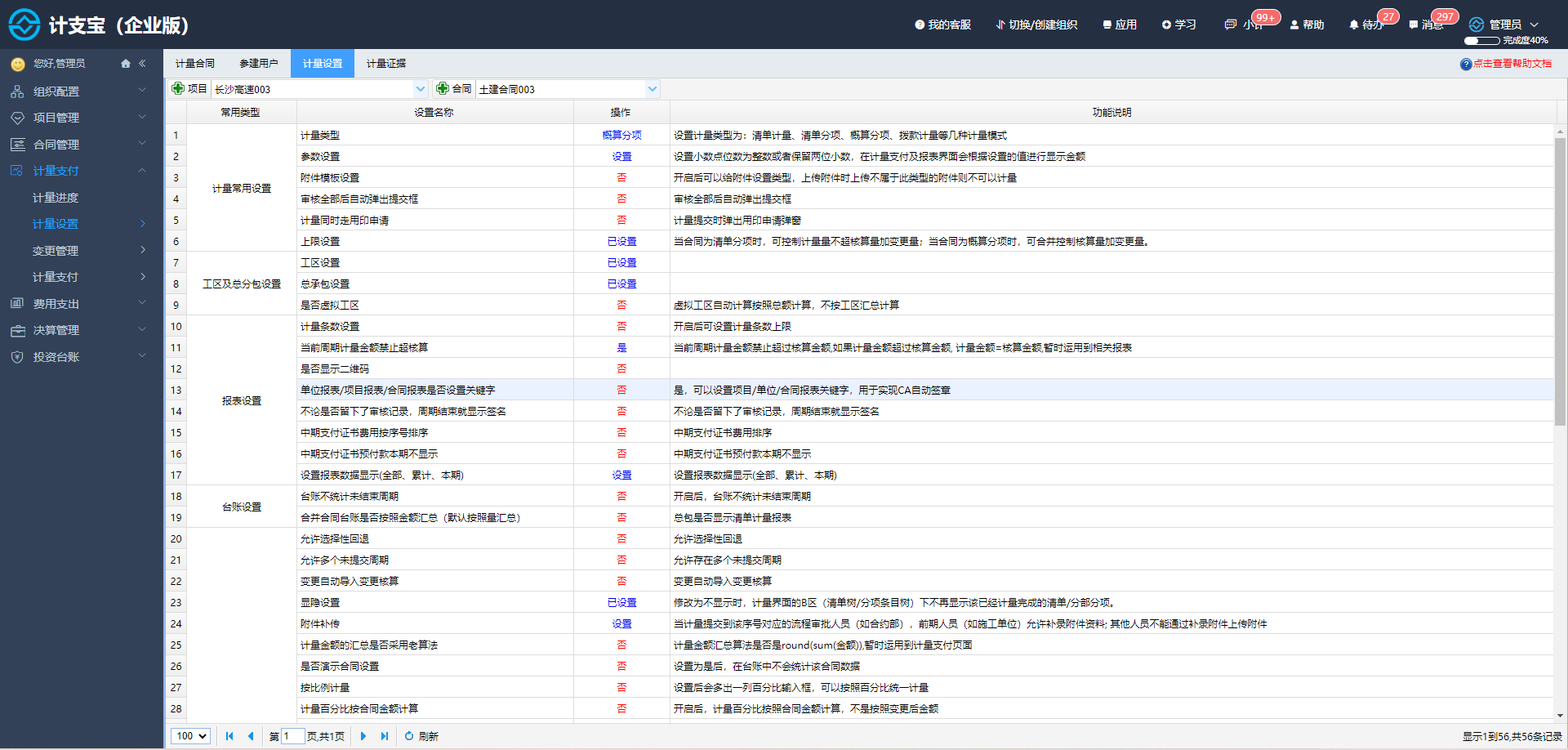Switch to the 计量证据 tab
1568x750 pixels.
tap(386, 64)
